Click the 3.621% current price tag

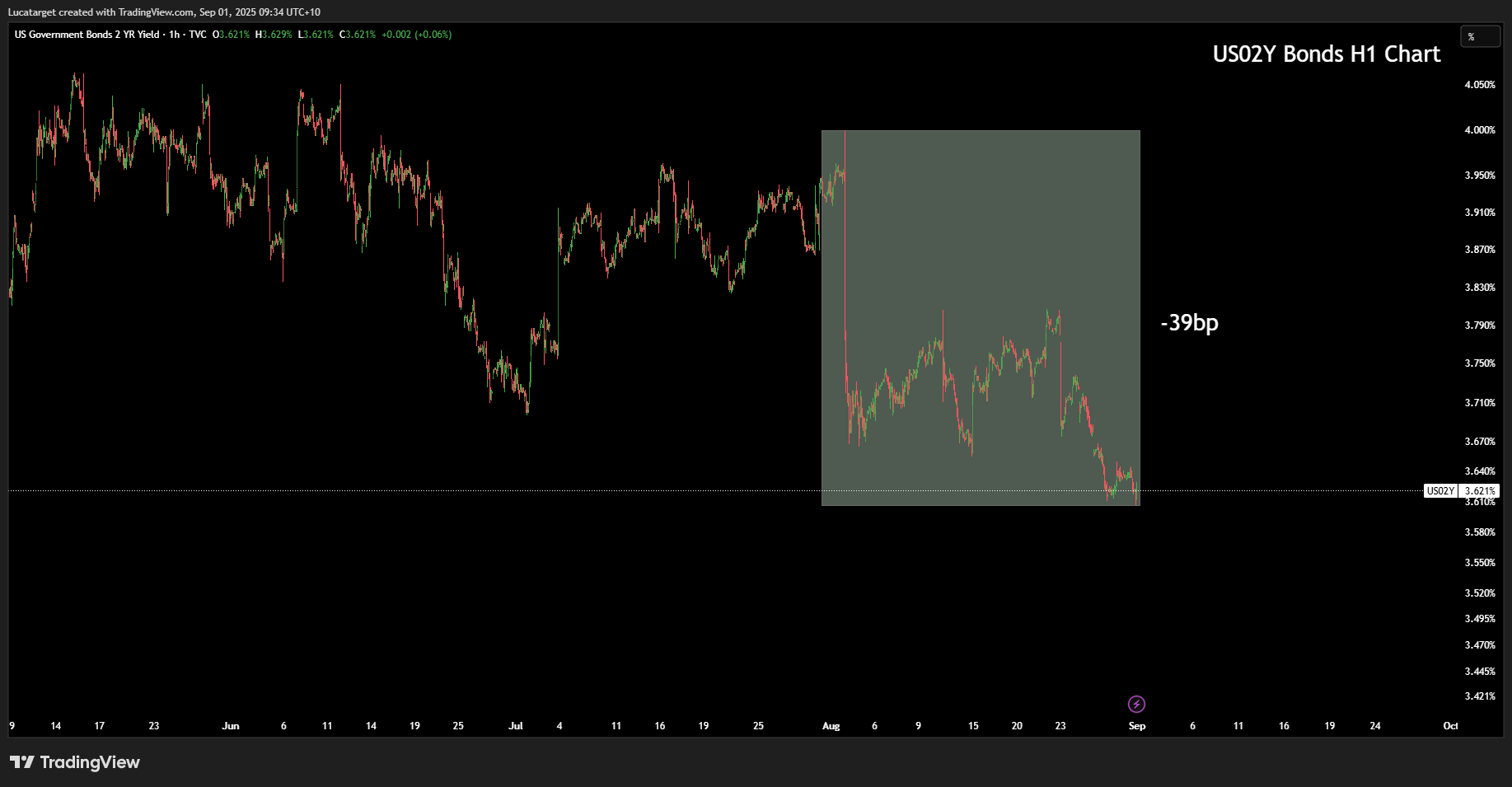1480,491
